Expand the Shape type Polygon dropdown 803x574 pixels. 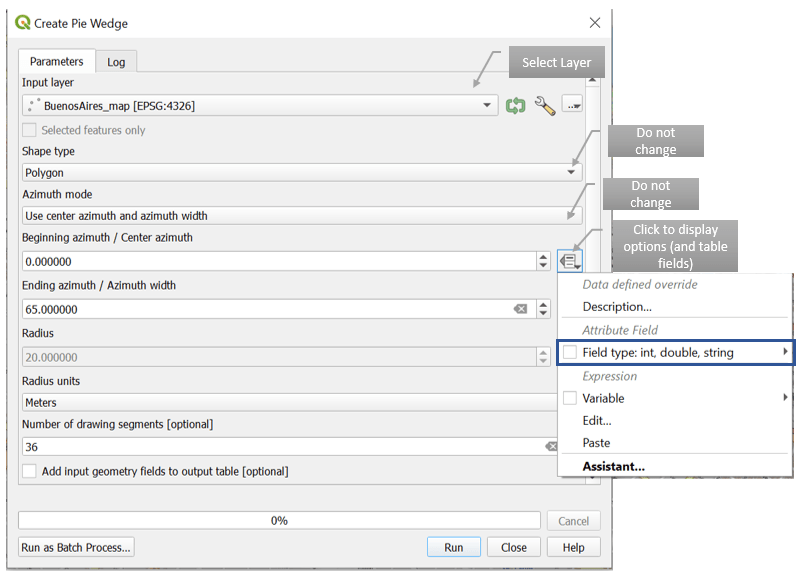(300, 172)
